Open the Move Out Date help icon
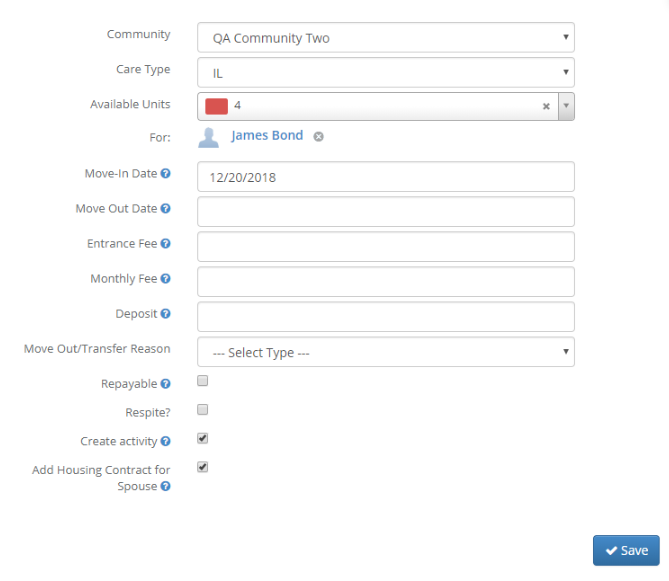 click(x=166, y=208)
